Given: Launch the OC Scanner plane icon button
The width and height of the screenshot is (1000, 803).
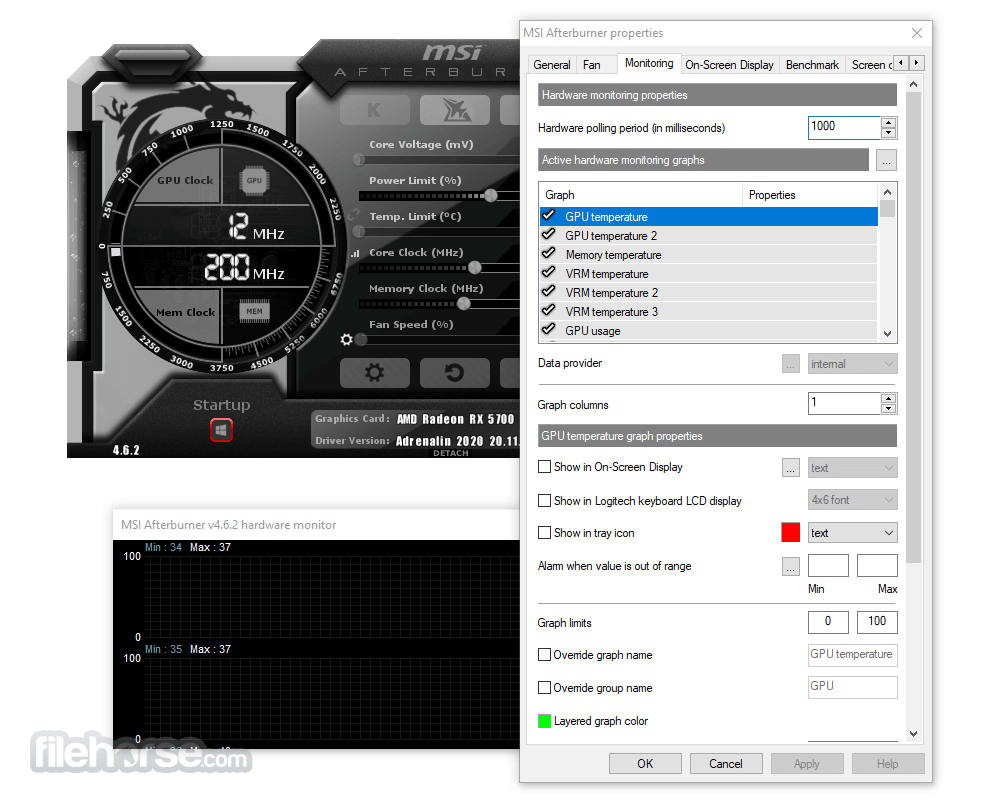Looking at the screenshot, I should coord(455,110).
